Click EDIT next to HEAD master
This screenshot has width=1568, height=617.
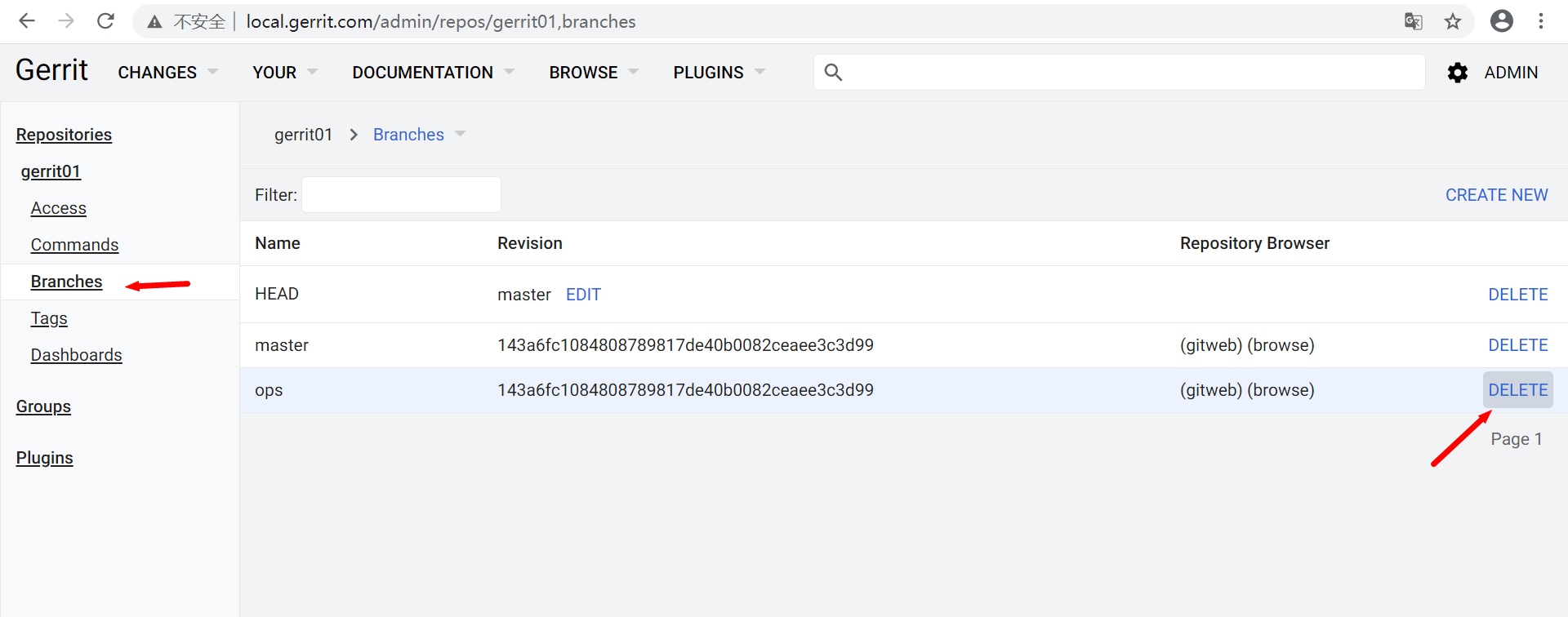coord(583,295)
